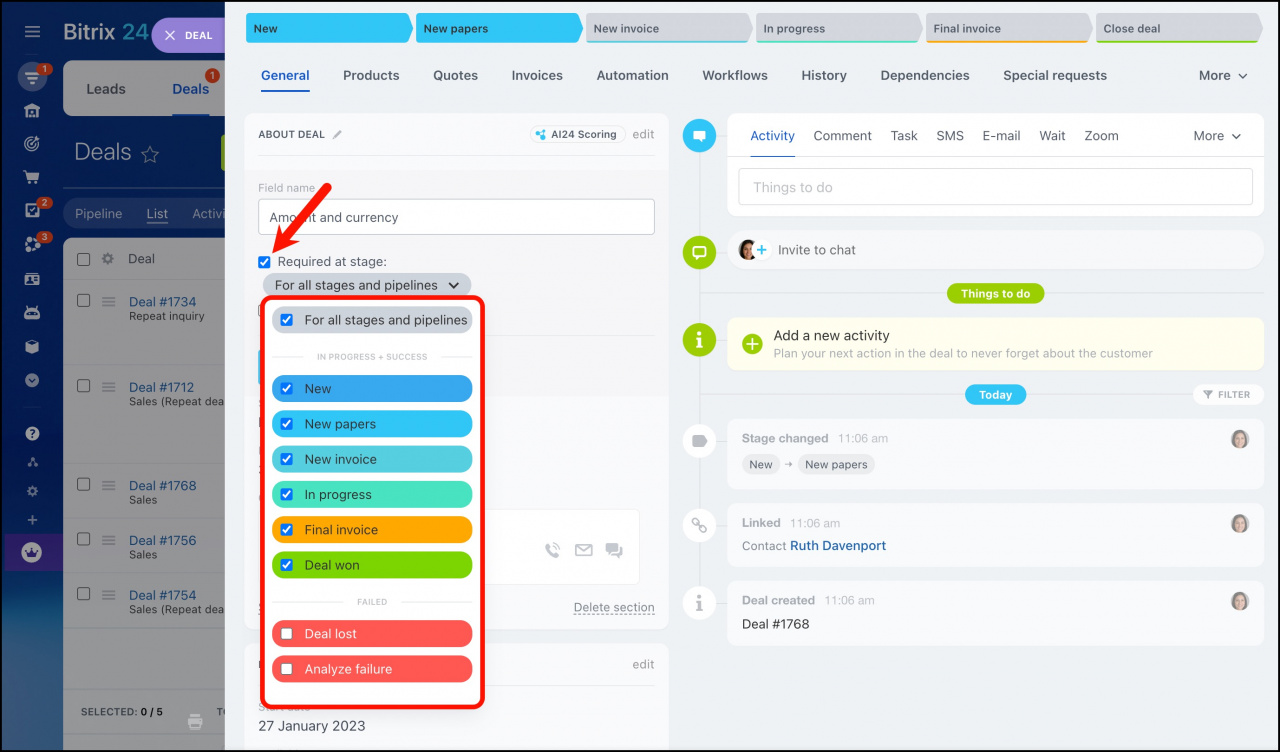Viewport: 1280px width, 752px height.
Task: Click AI24 Scoring button
Action: point(578,134)
